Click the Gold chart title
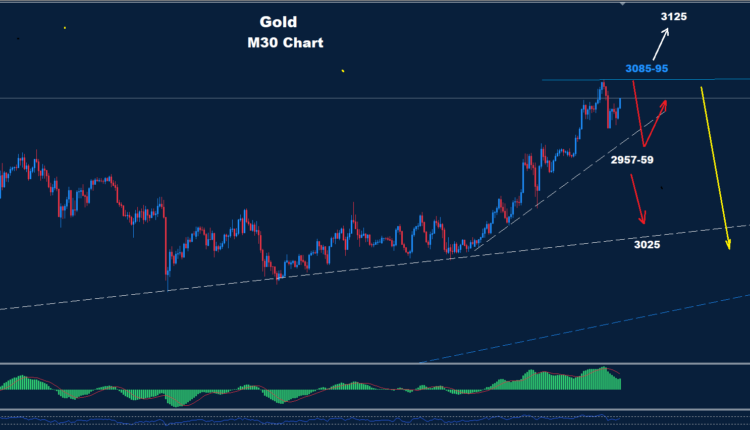 (279, 20)
